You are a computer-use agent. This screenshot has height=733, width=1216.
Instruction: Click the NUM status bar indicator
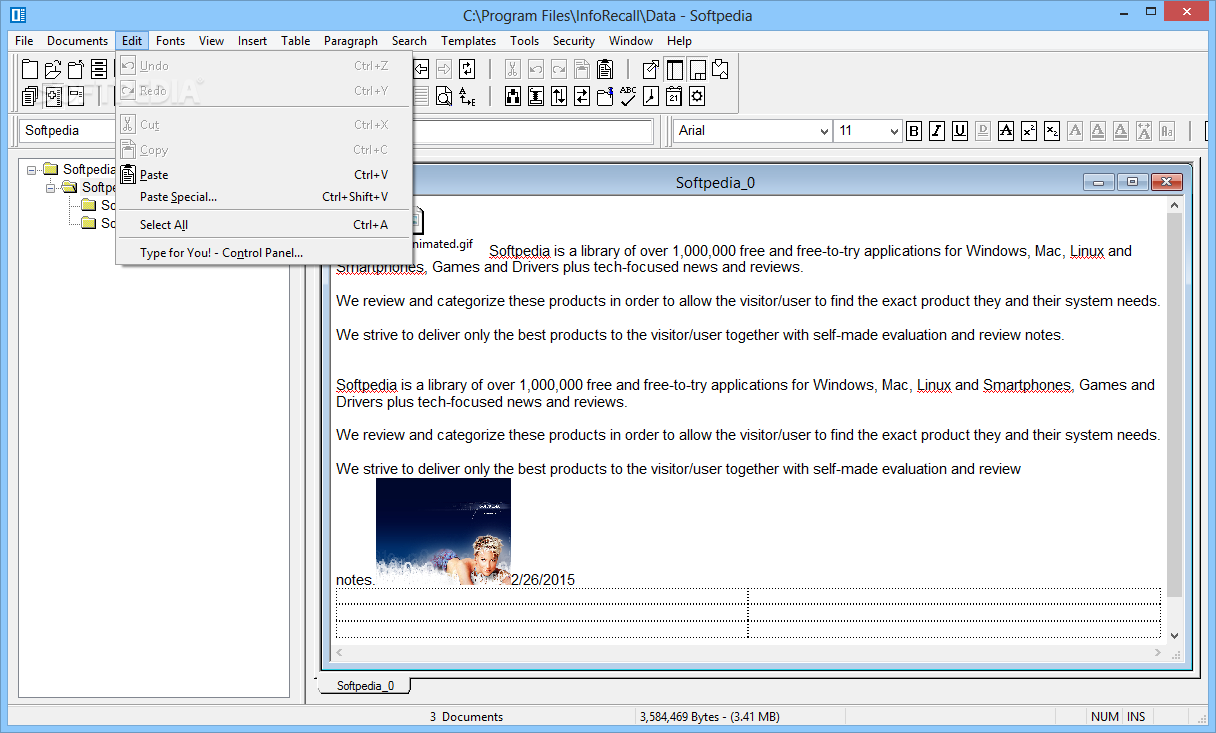[1105, 716]
